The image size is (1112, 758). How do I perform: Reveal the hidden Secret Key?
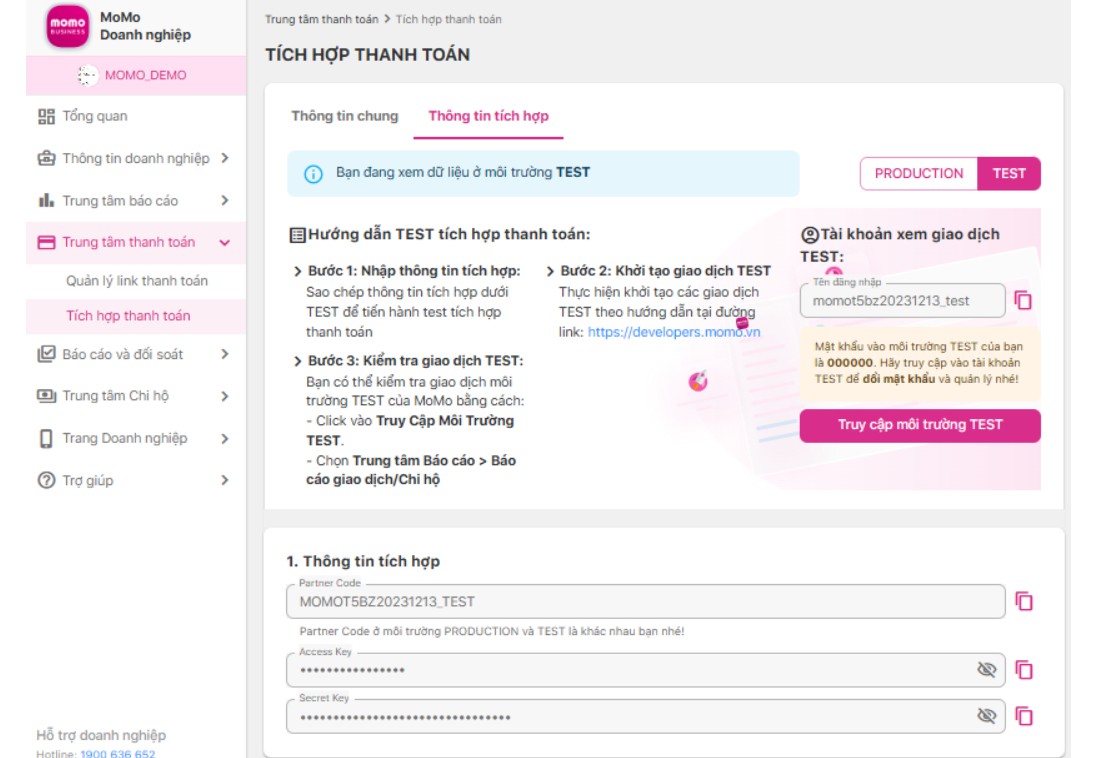pyautogui.click(x=986, y=716)
